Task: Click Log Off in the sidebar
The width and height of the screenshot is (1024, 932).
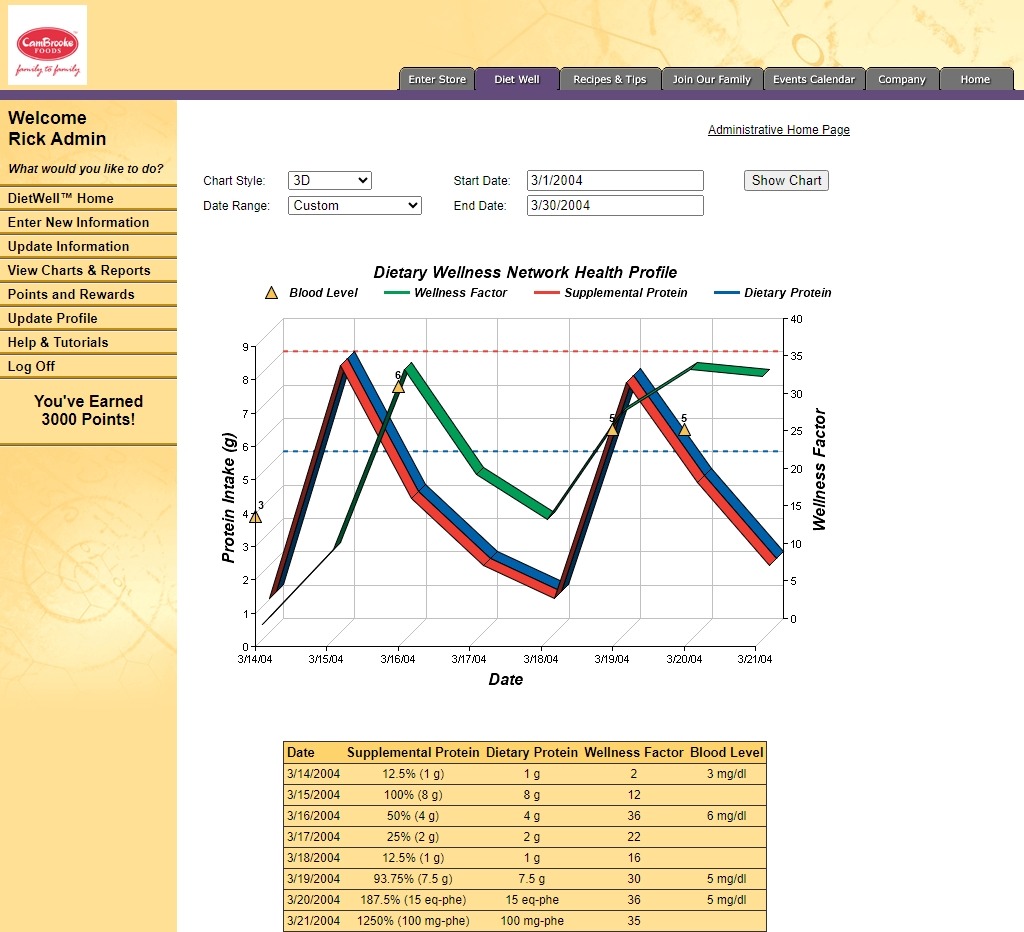Action: click(31, 366)
